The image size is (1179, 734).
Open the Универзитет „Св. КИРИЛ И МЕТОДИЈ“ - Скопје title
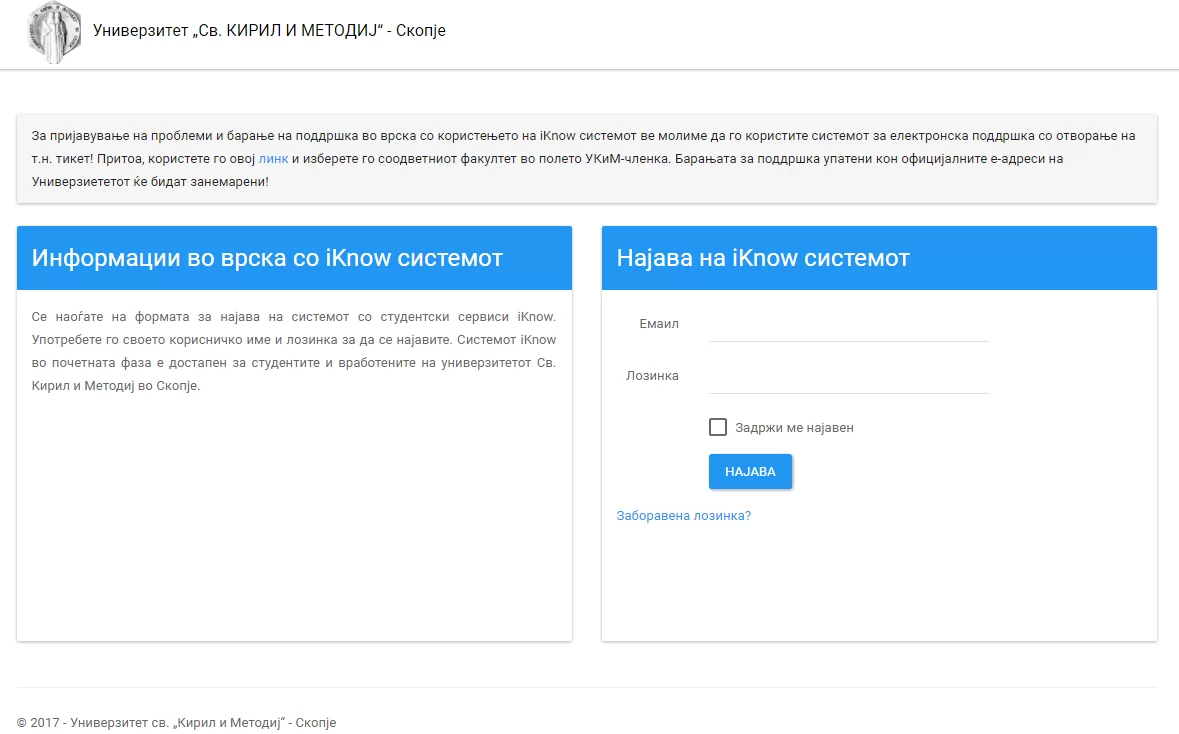269,31
